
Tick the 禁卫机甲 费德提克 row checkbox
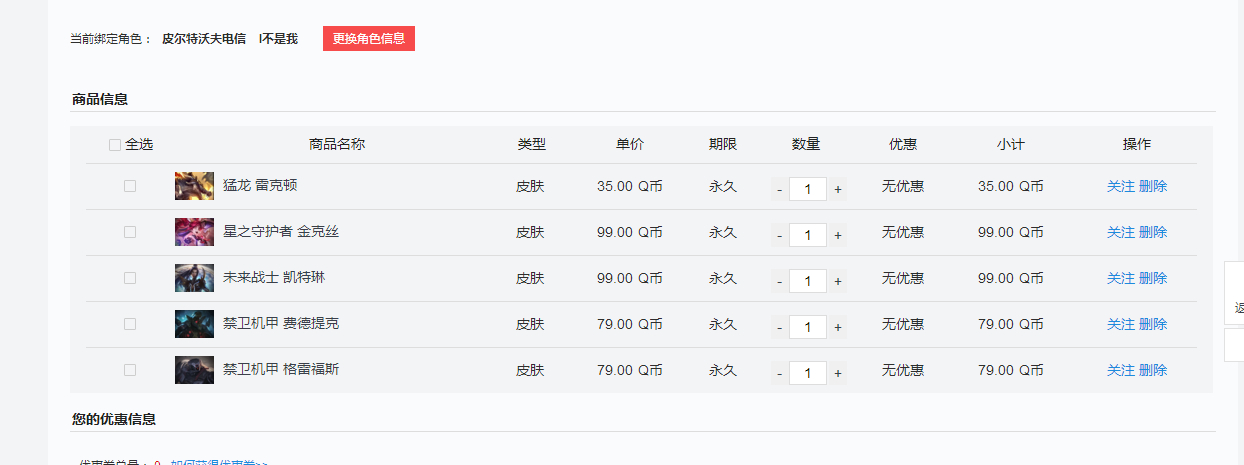tap(130, 324)
